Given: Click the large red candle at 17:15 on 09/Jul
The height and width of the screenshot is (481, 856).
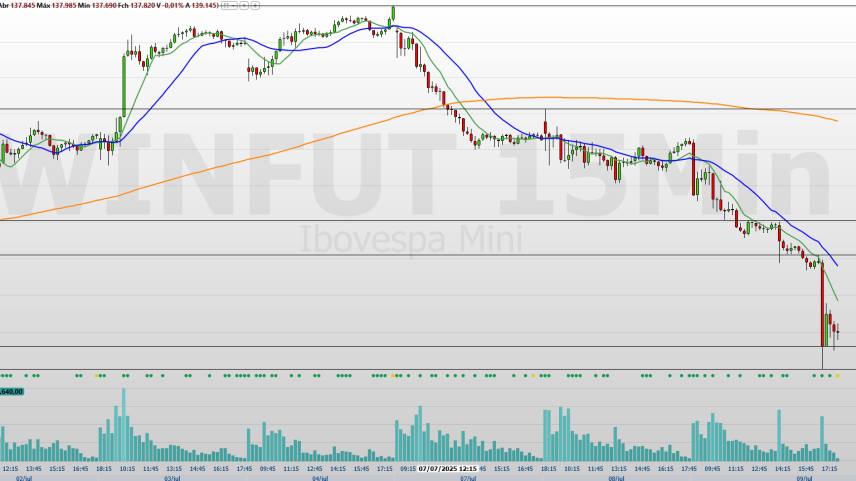Looking at the screenshot, I should tap(822, 305).
